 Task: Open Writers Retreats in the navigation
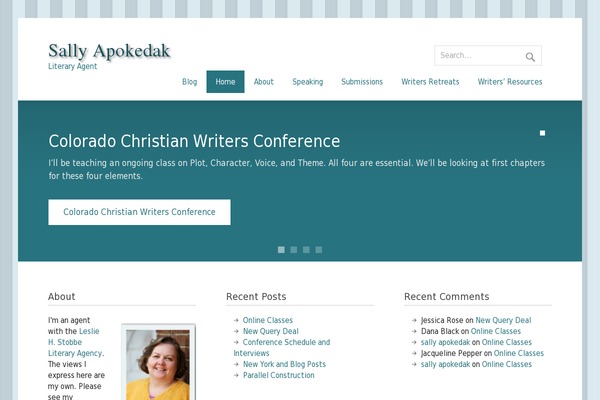click(430, 82)
